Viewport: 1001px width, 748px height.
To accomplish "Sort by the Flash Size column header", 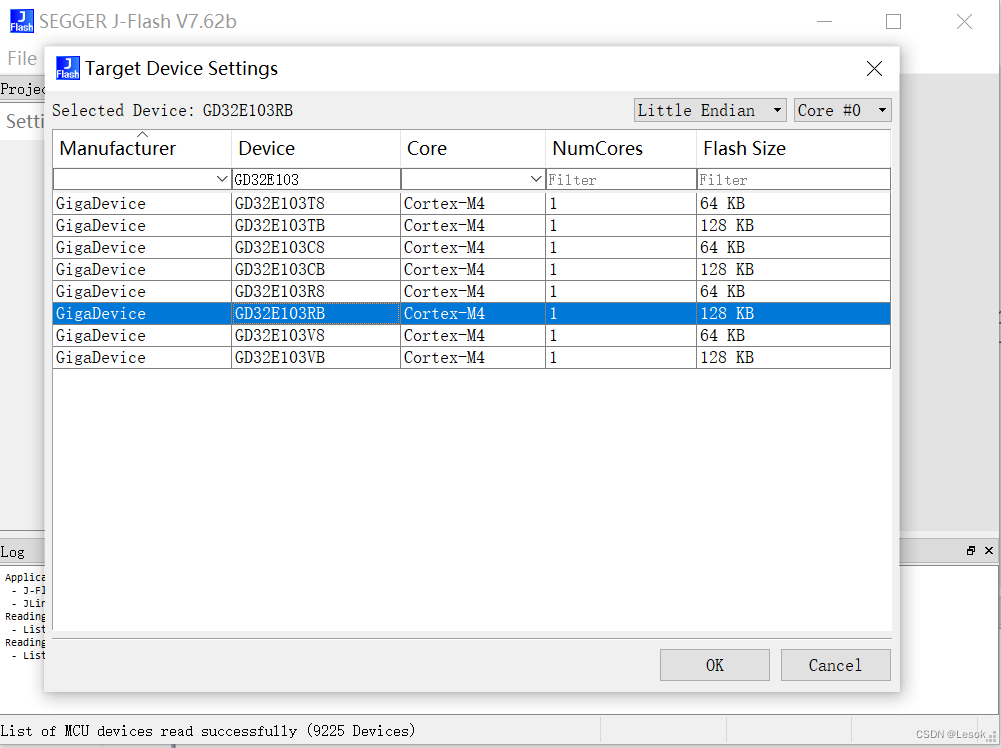I will point(794,149).
